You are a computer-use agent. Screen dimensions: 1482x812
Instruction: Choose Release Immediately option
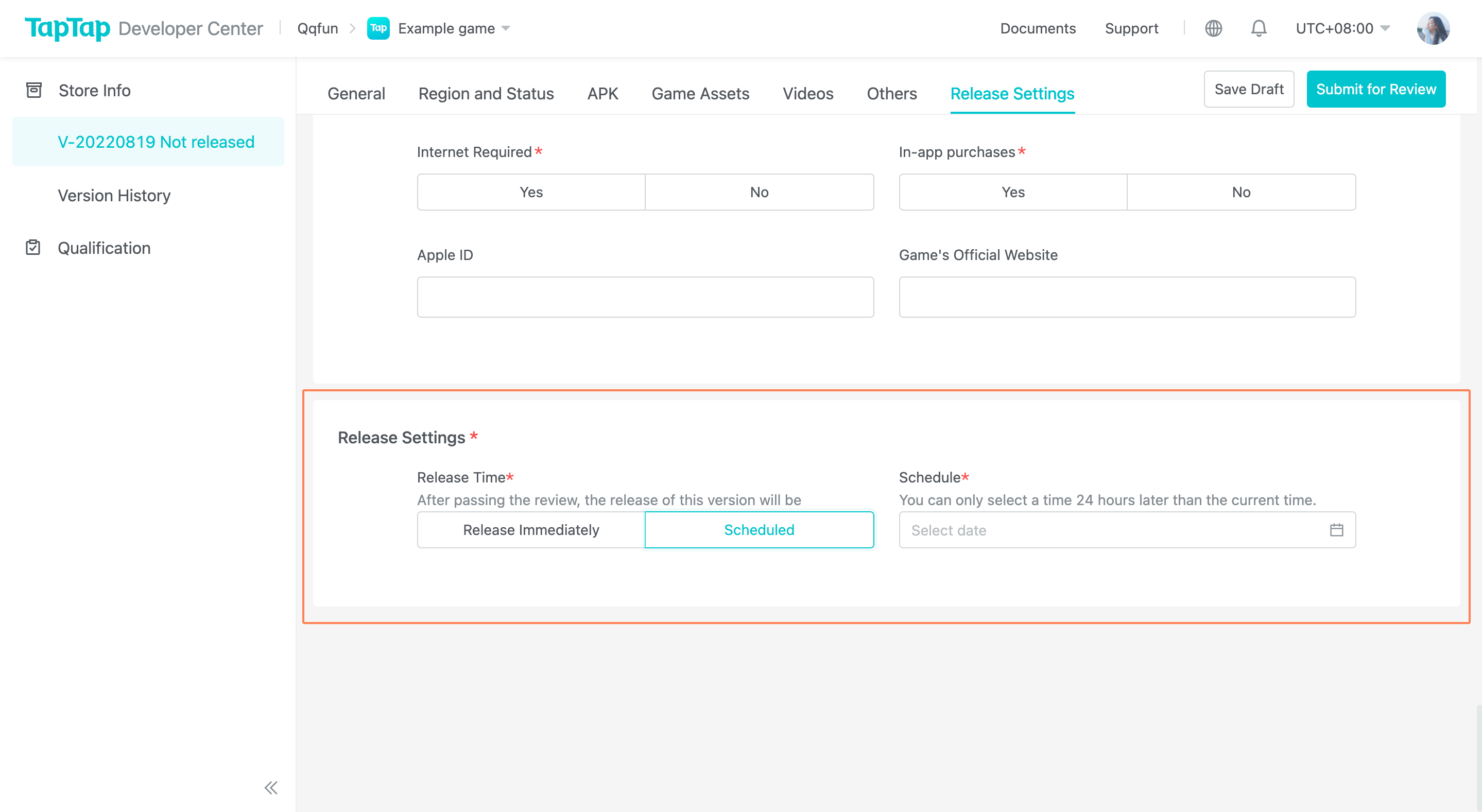[x=530, y=530]
